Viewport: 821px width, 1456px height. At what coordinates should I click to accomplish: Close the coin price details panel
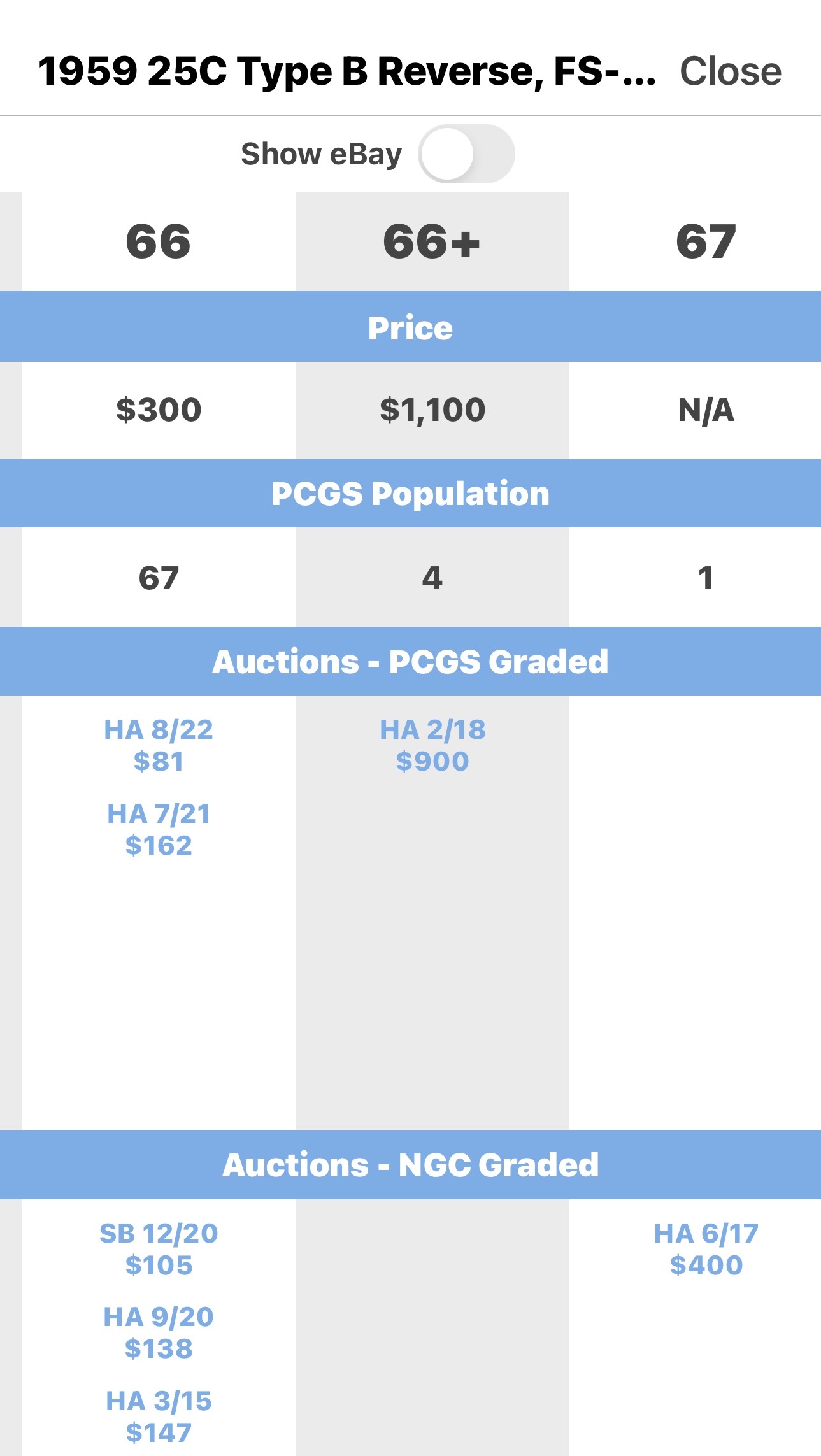731,71
